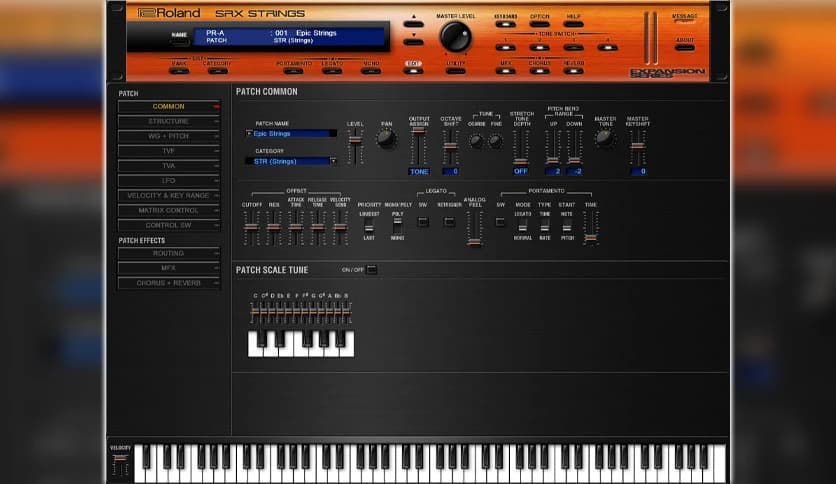This screenshot has width=836, height=484.
Task: Enable the Portamento SW checkbox
Action: pyautogui.click(x=500, y=222)
